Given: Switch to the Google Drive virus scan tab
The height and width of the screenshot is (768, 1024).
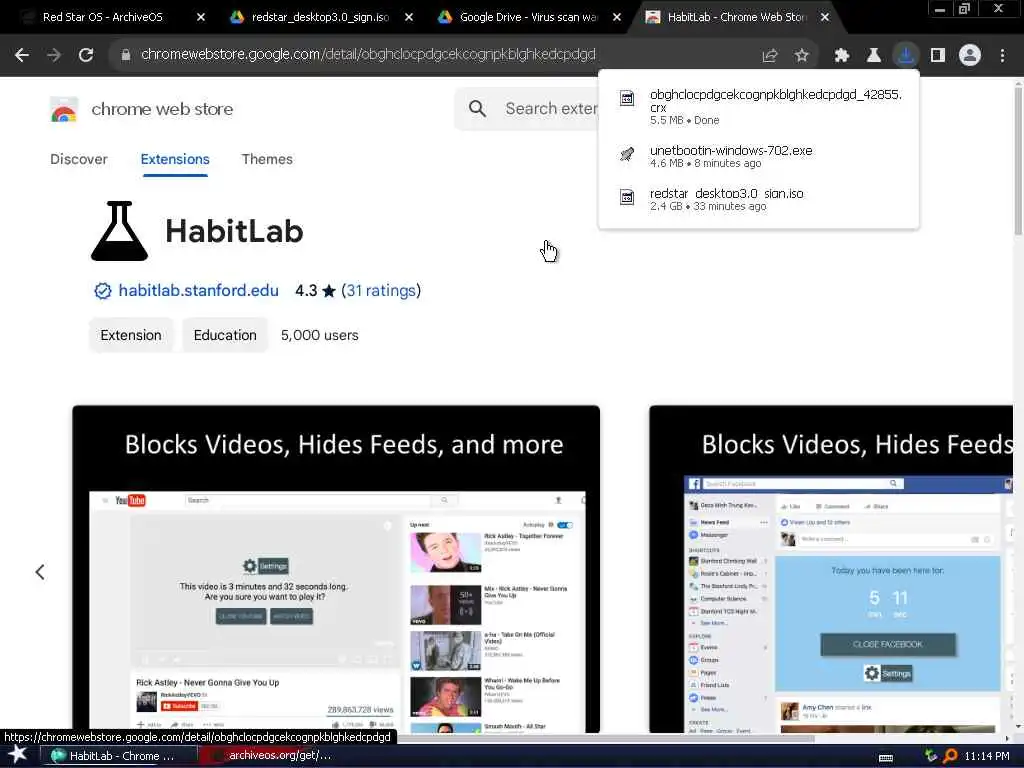Looking at the screenshot, I should coord(528,17).
